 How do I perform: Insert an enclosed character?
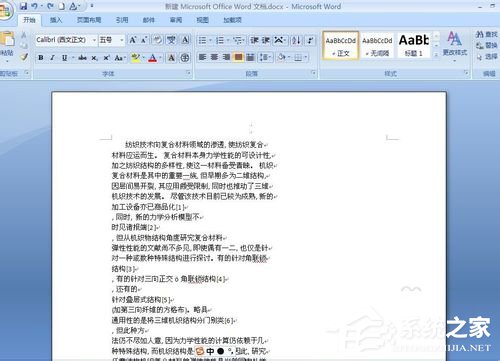[x=185, y=58]
